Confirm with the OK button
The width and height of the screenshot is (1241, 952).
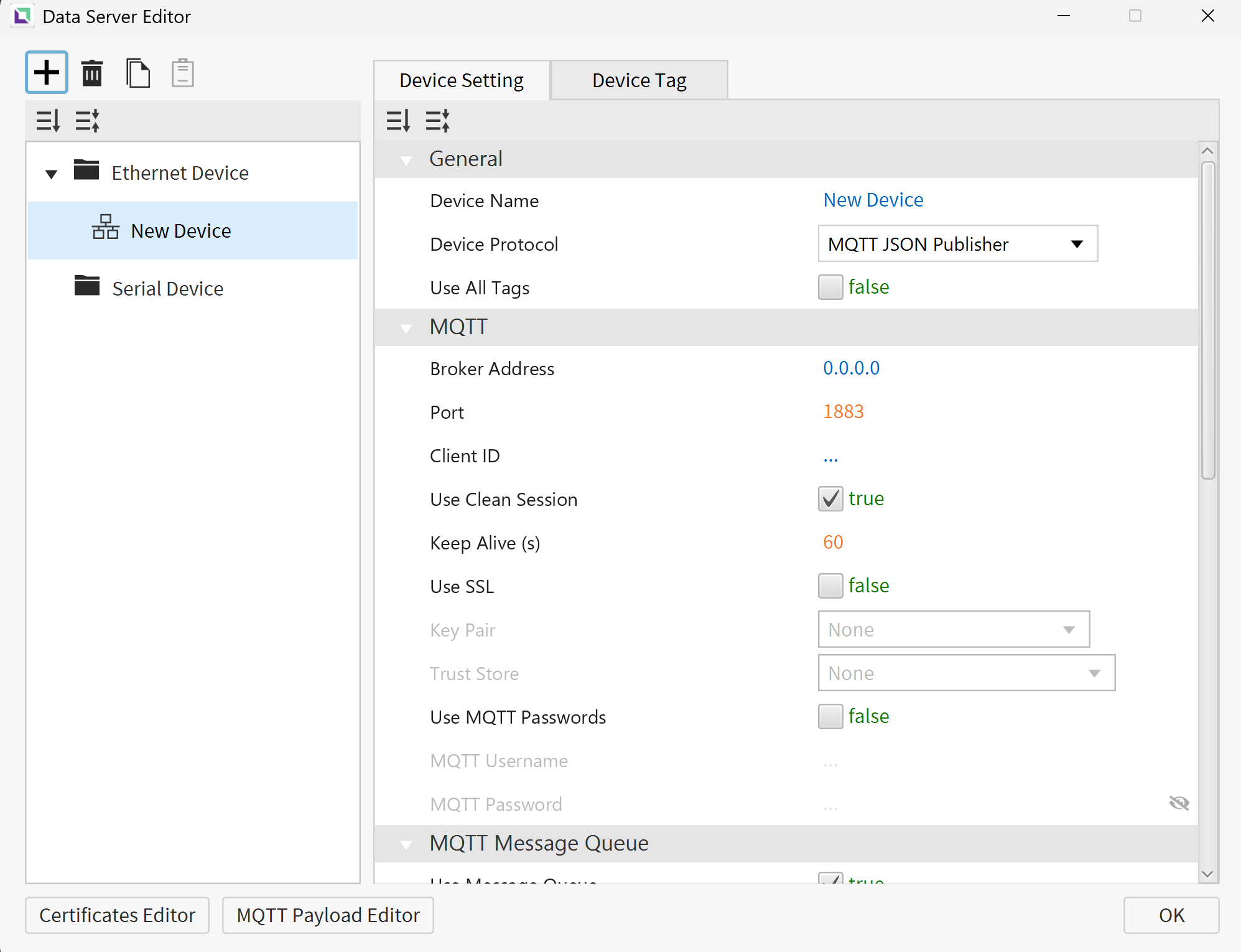[x=1171, y=915]
